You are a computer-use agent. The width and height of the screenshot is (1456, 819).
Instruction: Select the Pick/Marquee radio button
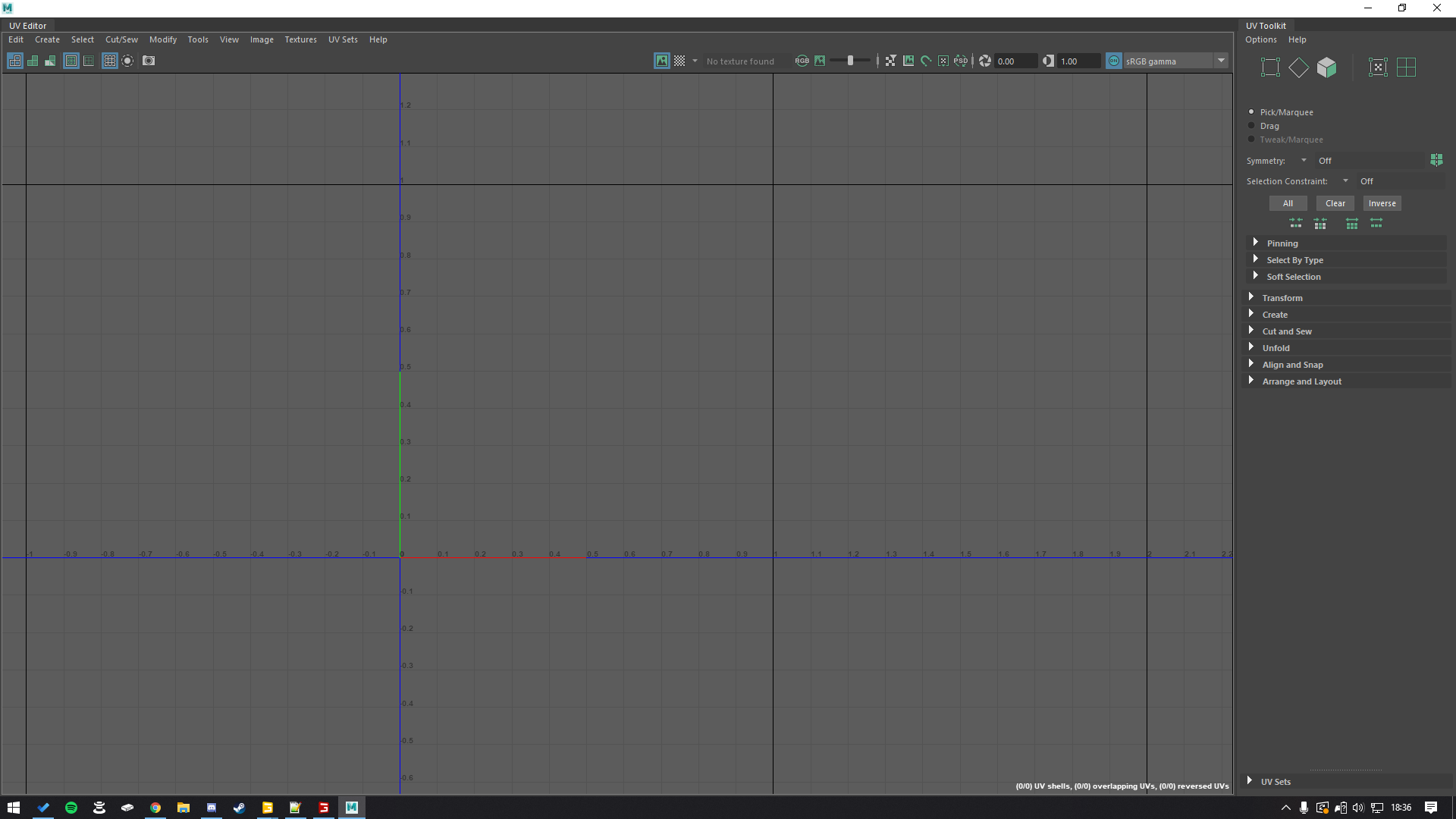1251,111
